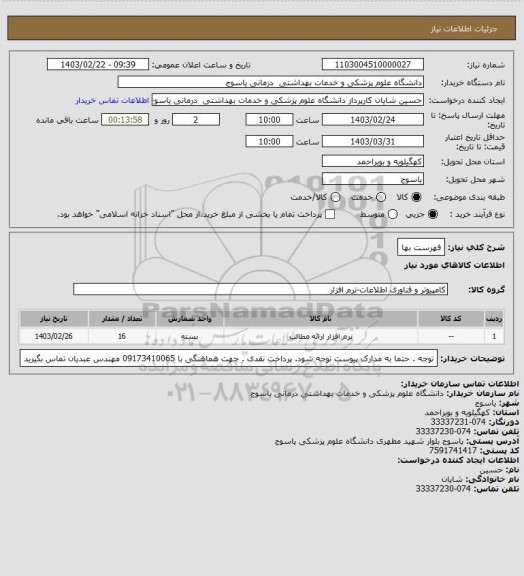Click the postal address text of Yasuj university

click(369, 441)
